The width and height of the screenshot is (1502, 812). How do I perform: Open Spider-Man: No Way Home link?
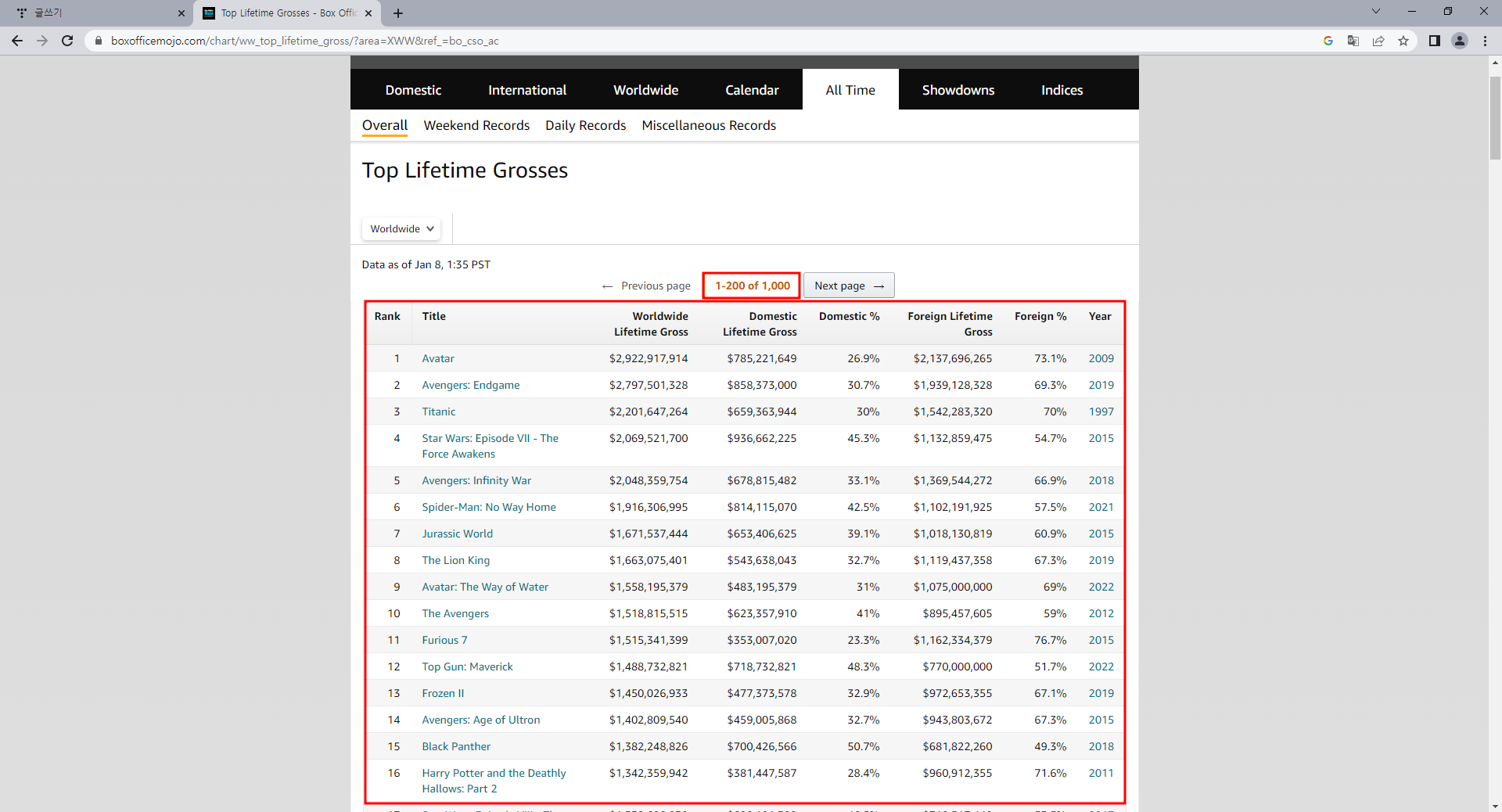click(489, 507)
